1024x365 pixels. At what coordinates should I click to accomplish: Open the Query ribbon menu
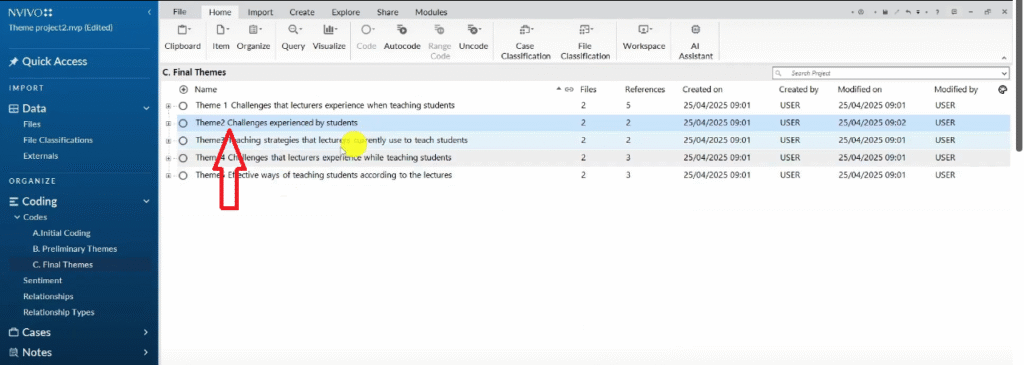click(x=293, y=38)
